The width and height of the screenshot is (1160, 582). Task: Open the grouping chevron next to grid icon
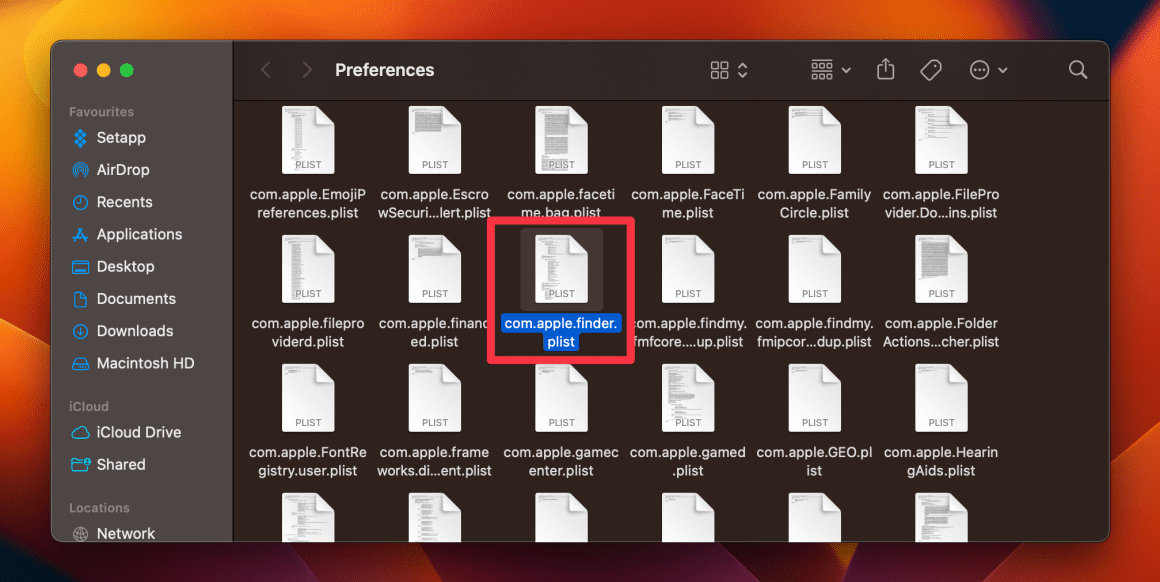pos(844,70)
